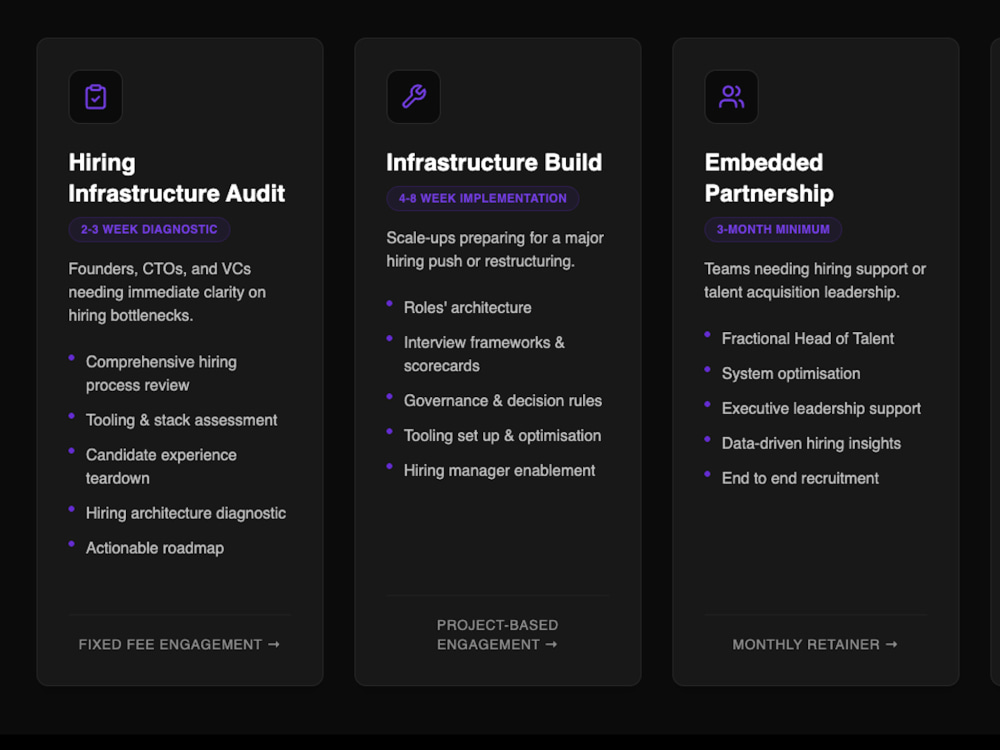The width and height of the screenshot is (1000, 750).
Task: Click the clipboard check icon
Action: [x=96, y=97]
